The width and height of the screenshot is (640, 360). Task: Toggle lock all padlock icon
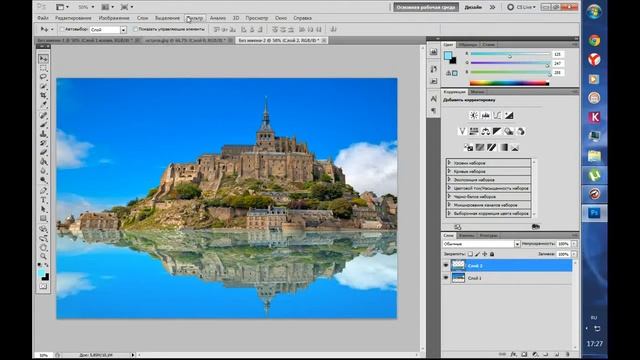492,254
